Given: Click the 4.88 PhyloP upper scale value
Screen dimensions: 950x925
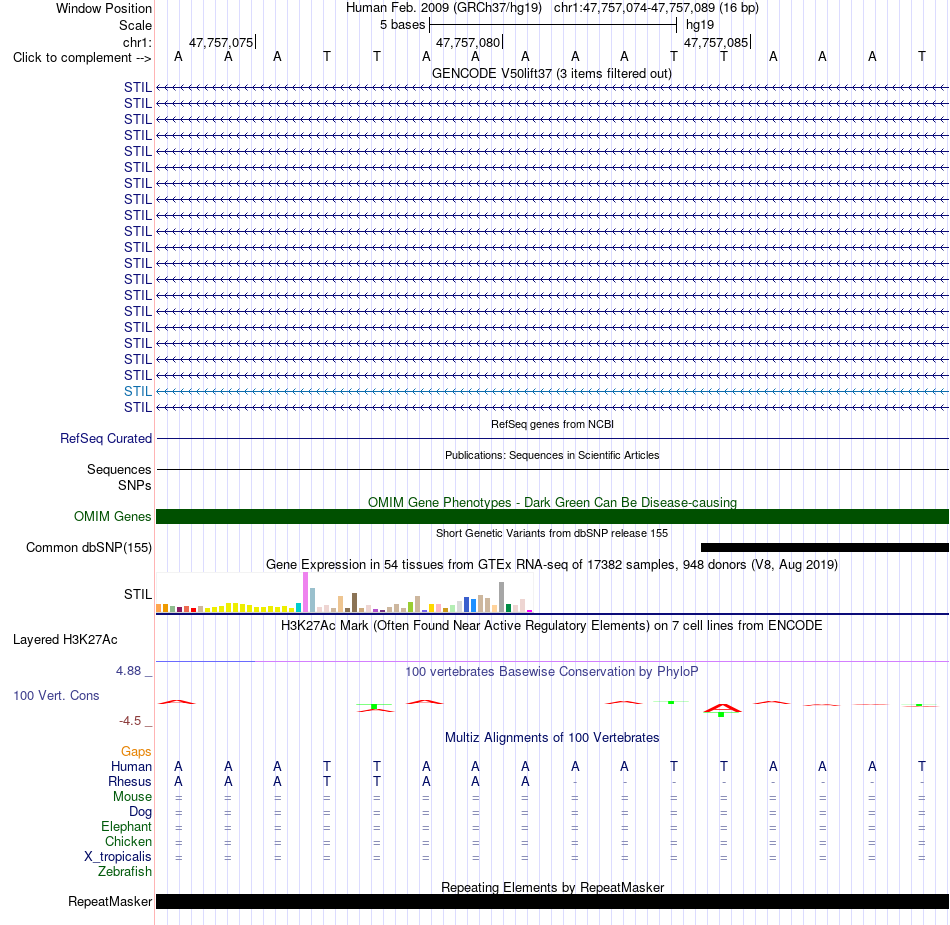Looking at the screenshot, I should (128, 671).
